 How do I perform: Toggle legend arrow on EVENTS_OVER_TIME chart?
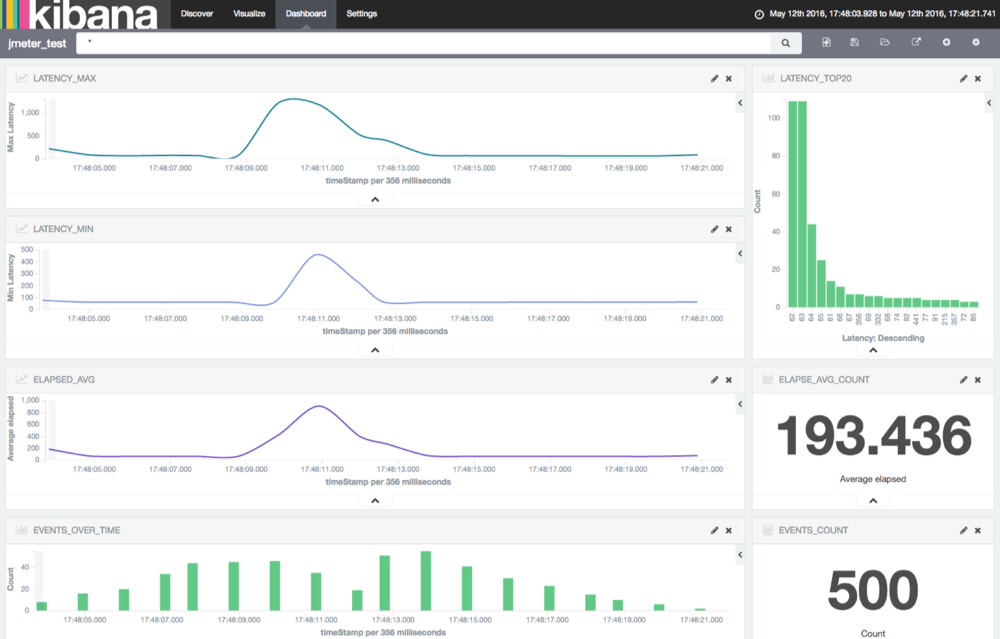tap(740, 554)
